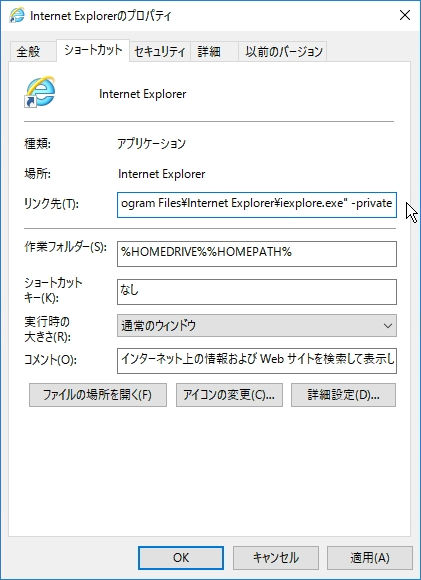Image resolution: width=421 pixels, height=580 pixels.
Task: Click the 実行時の大きさ(R): label
Action: click(47, 329)
